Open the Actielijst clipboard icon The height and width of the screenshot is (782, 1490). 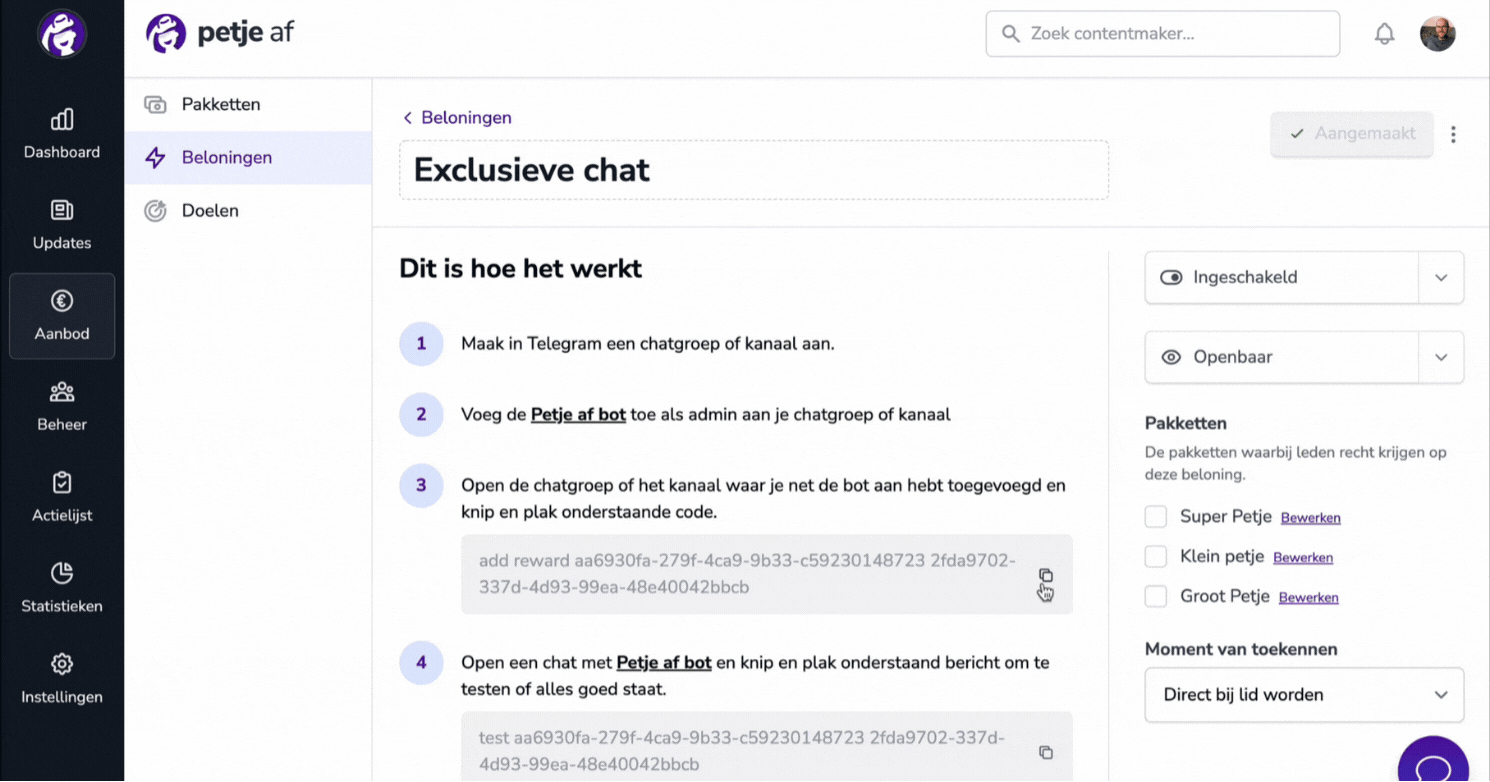[62, 483]
